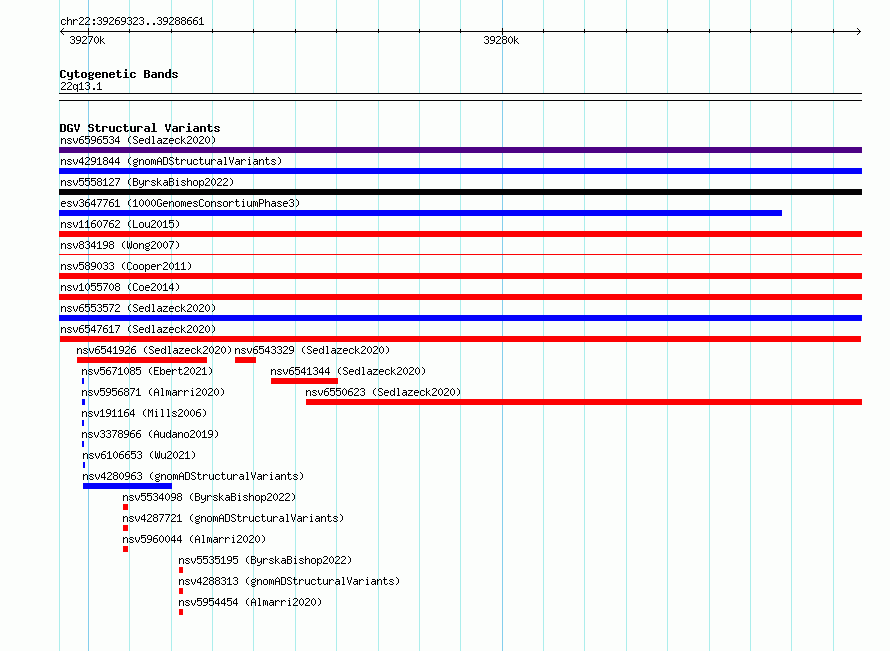Select the red nsv6547617 variant bar

[460, 339]
